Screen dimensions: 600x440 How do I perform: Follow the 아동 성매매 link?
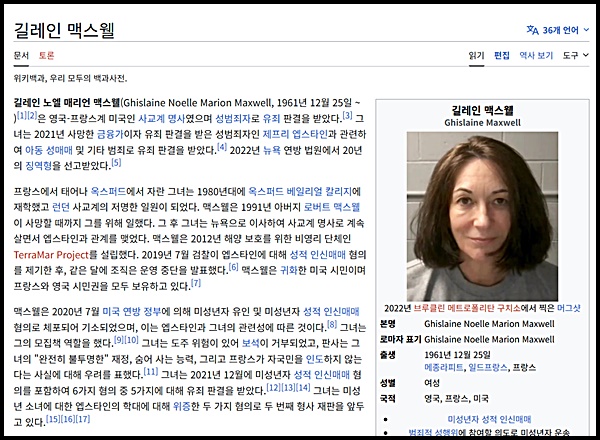[x=49, y=150]
